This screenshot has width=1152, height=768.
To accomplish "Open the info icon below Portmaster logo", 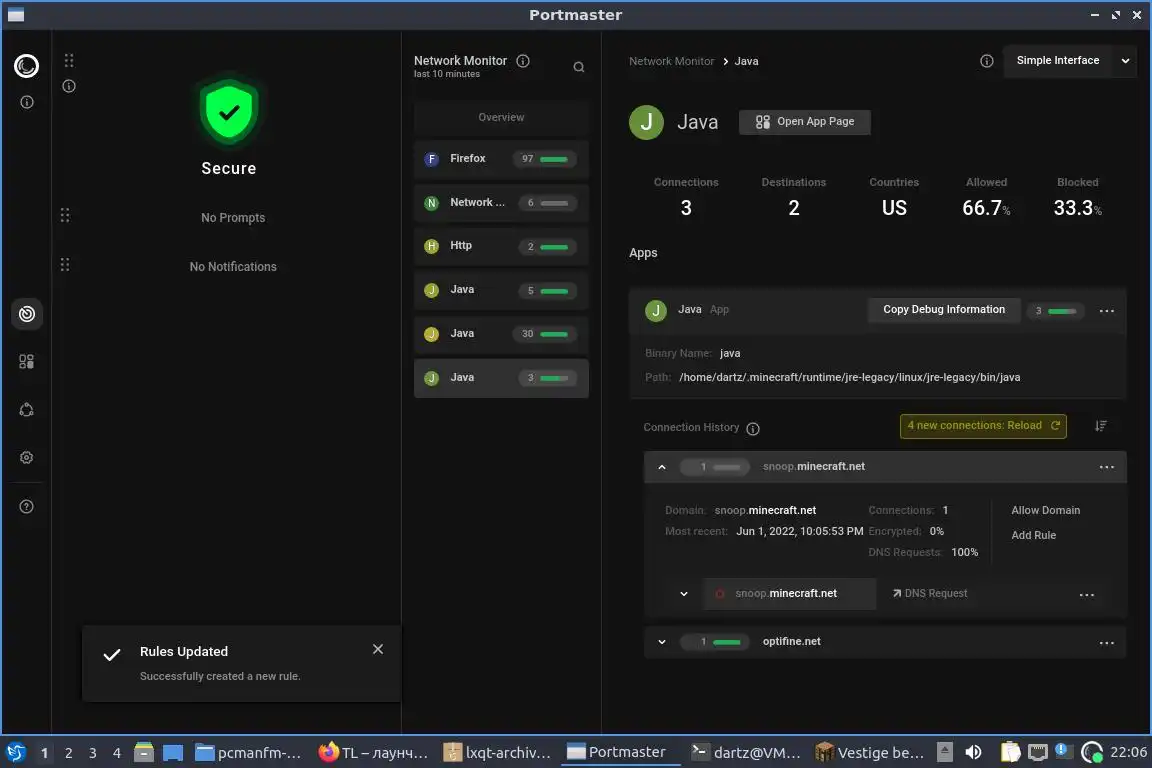I will pyautogui.click(x=26, y=102).
